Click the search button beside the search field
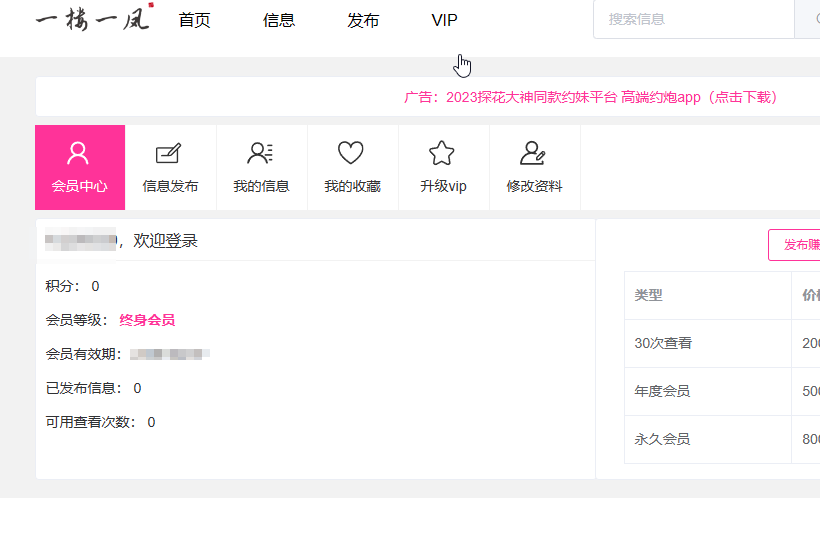This screenshot has width=820, height=541. tap(808, 19)
